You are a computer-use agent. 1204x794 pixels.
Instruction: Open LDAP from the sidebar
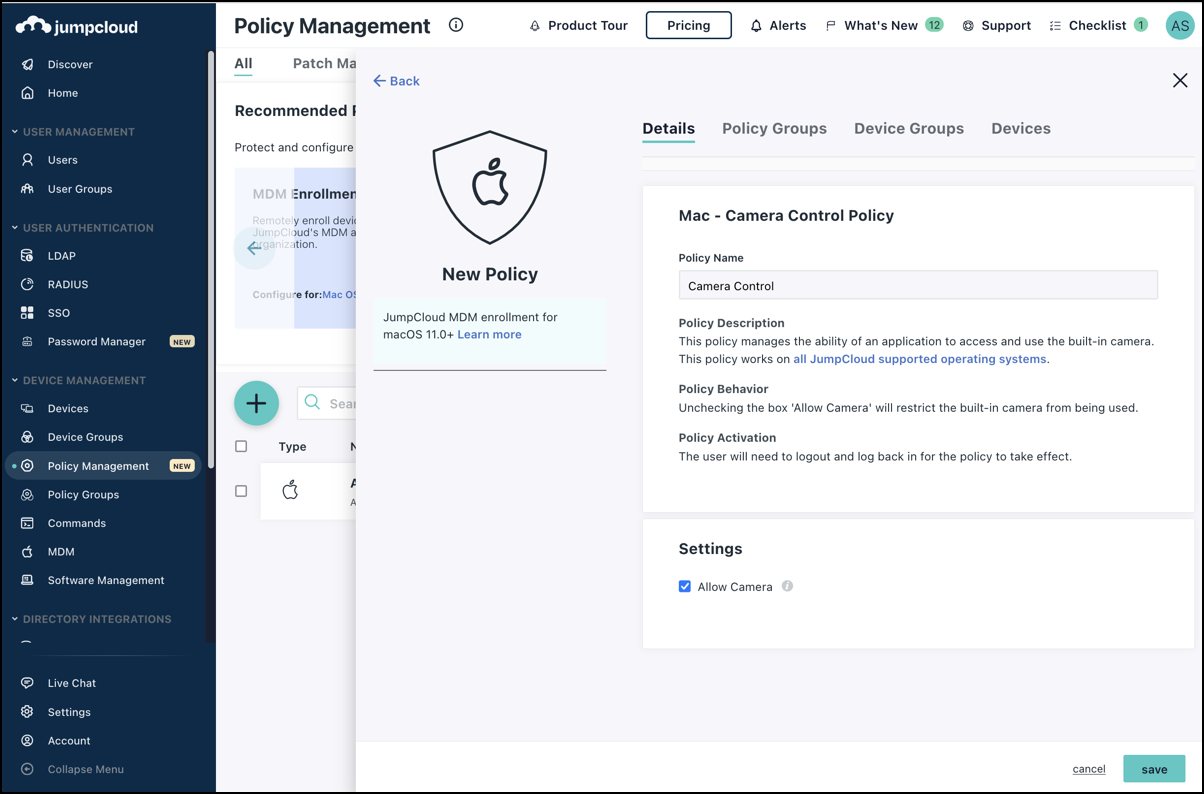coord(61,256)
